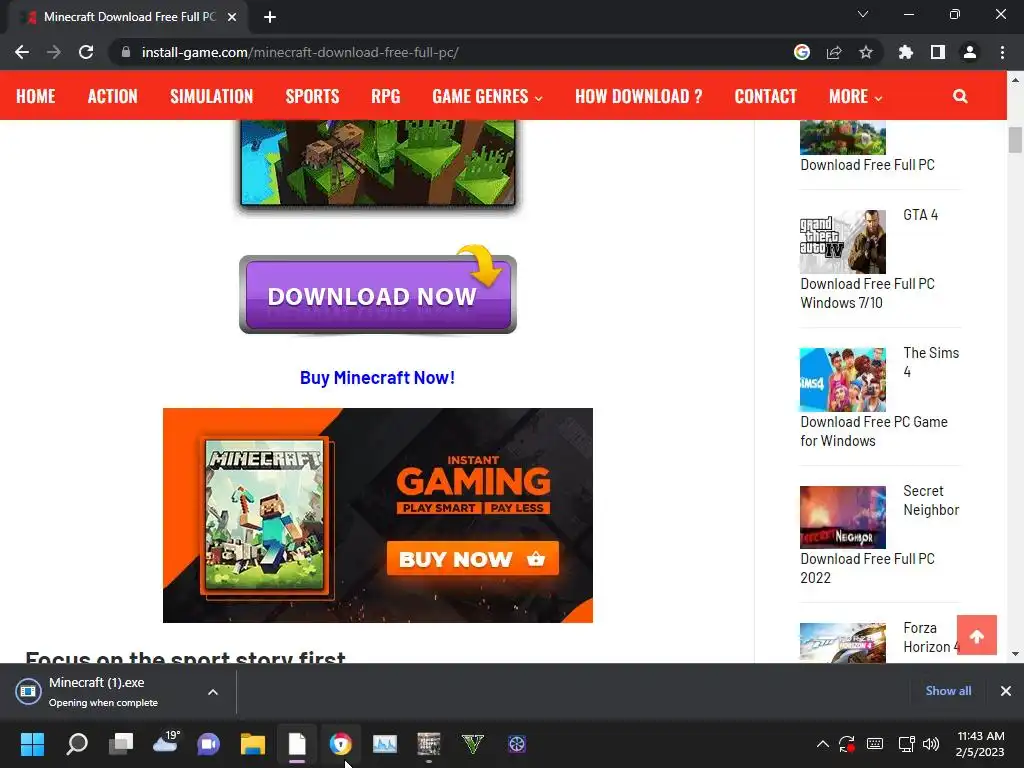Click the page vertical scrollbar thumb
This screenshot has width=1024, height=768.
point(1015,140)
